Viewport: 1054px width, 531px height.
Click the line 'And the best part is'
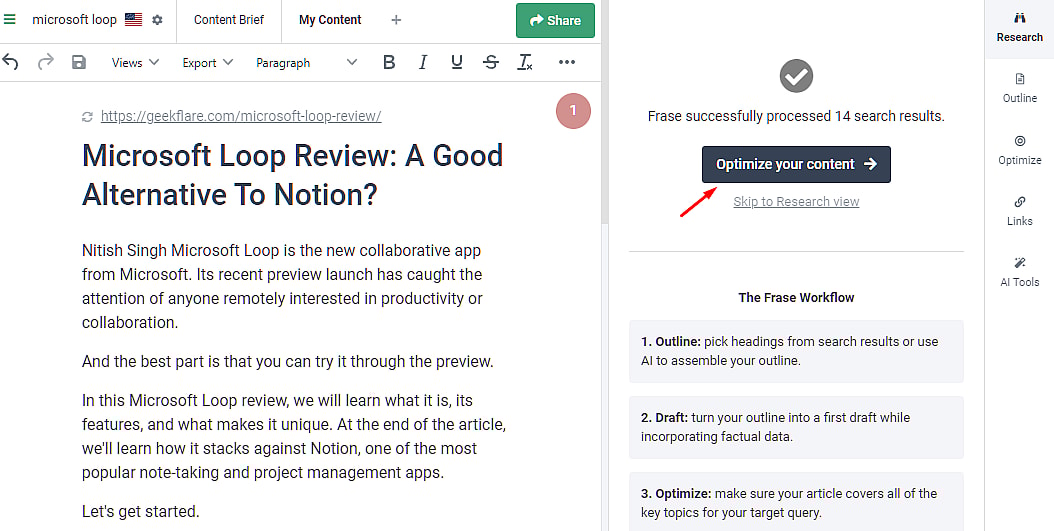(288, 362)
